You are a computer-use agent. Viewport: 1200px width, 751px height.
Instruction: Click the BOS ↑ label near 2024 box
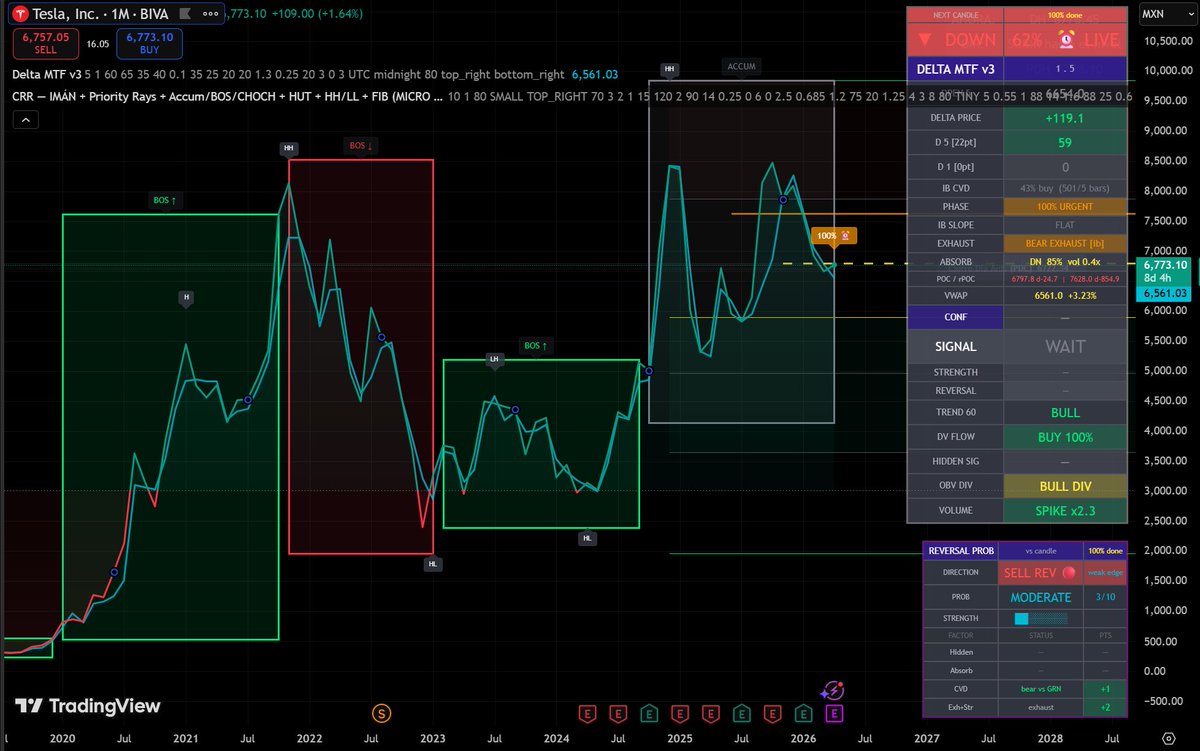pyautogui.click(x=536, y=346)
